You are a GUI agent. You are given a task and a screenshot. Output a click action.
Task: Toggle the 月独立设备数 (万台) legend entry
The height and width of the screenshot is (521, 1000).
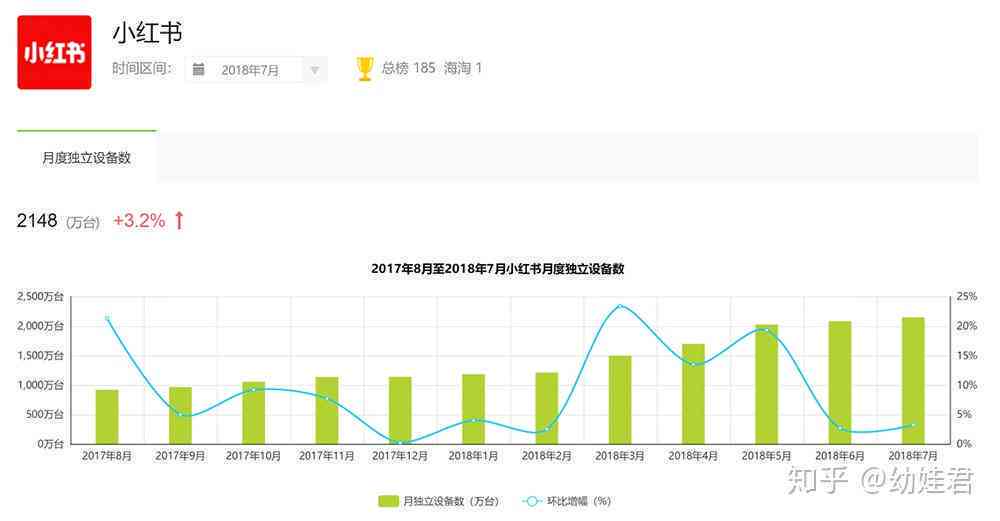[x=439, y=501]
